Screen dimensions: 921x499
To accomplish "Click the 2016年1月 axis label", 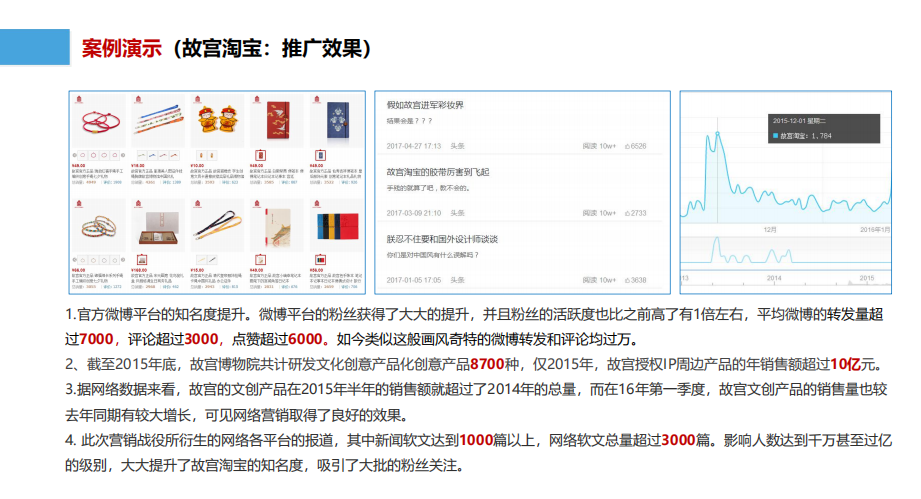I will 875,230.
